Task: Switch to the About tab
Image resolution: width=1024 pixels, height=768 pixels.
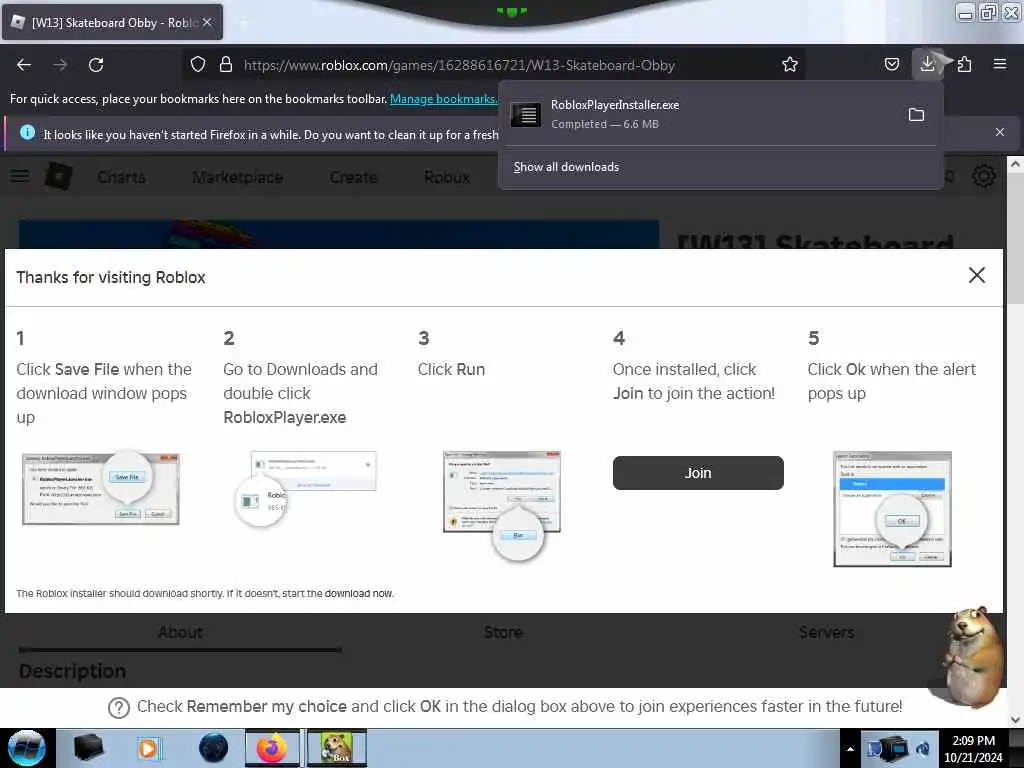Action: pyautogui.click(x=180, y=632)
